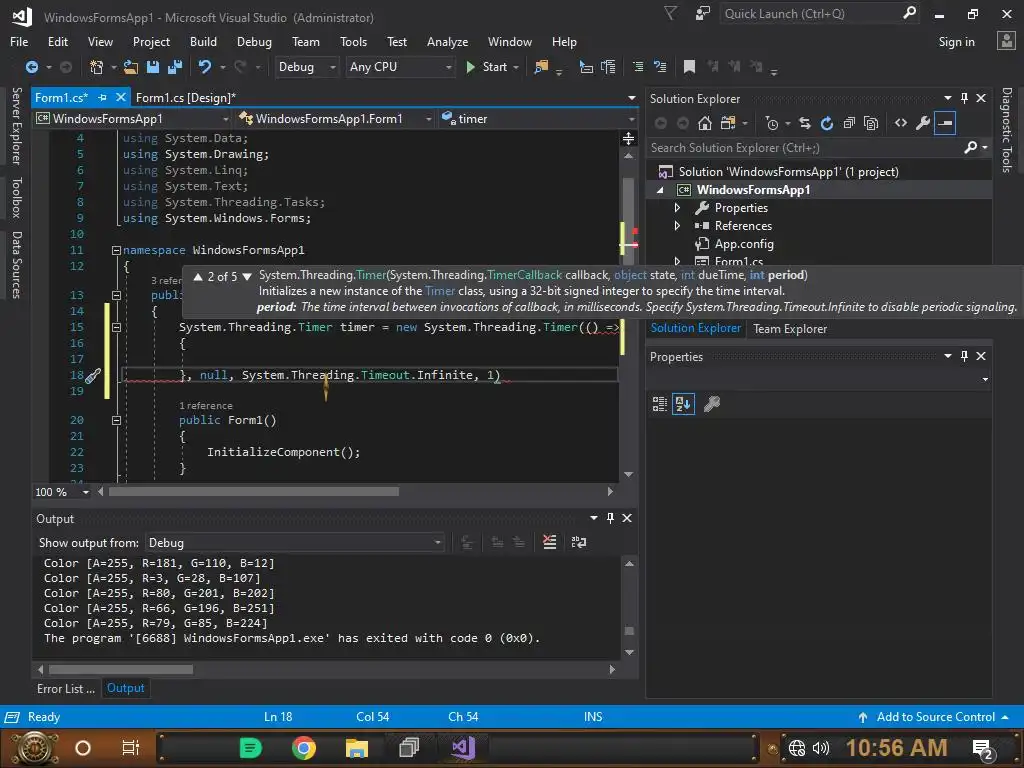
Task: Click the Find in Files toolbar icon
Action: pyautogui.click(x=541, y=67)
